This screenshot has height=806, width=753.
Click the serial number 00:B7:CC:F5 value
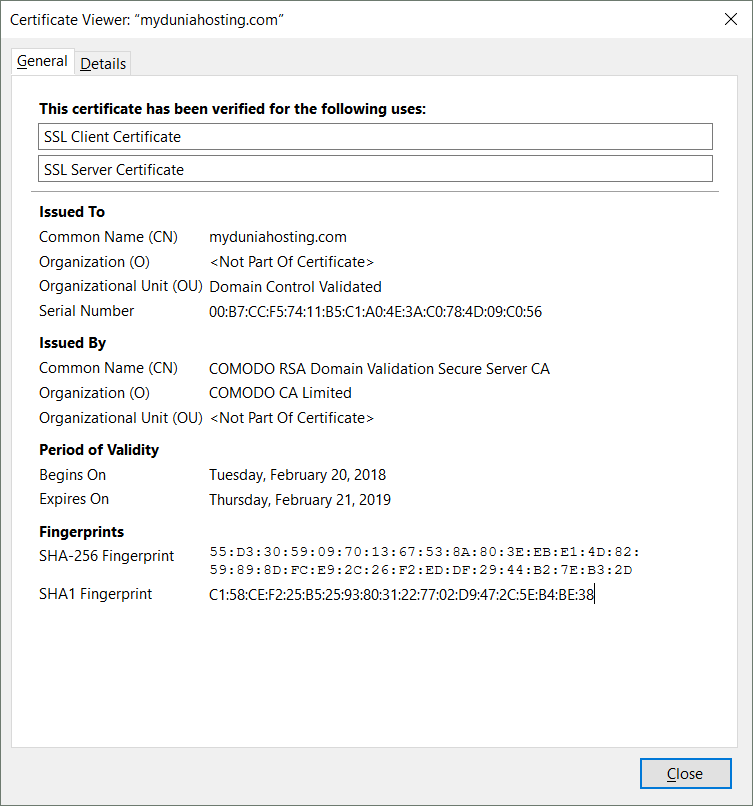point(375,312)
